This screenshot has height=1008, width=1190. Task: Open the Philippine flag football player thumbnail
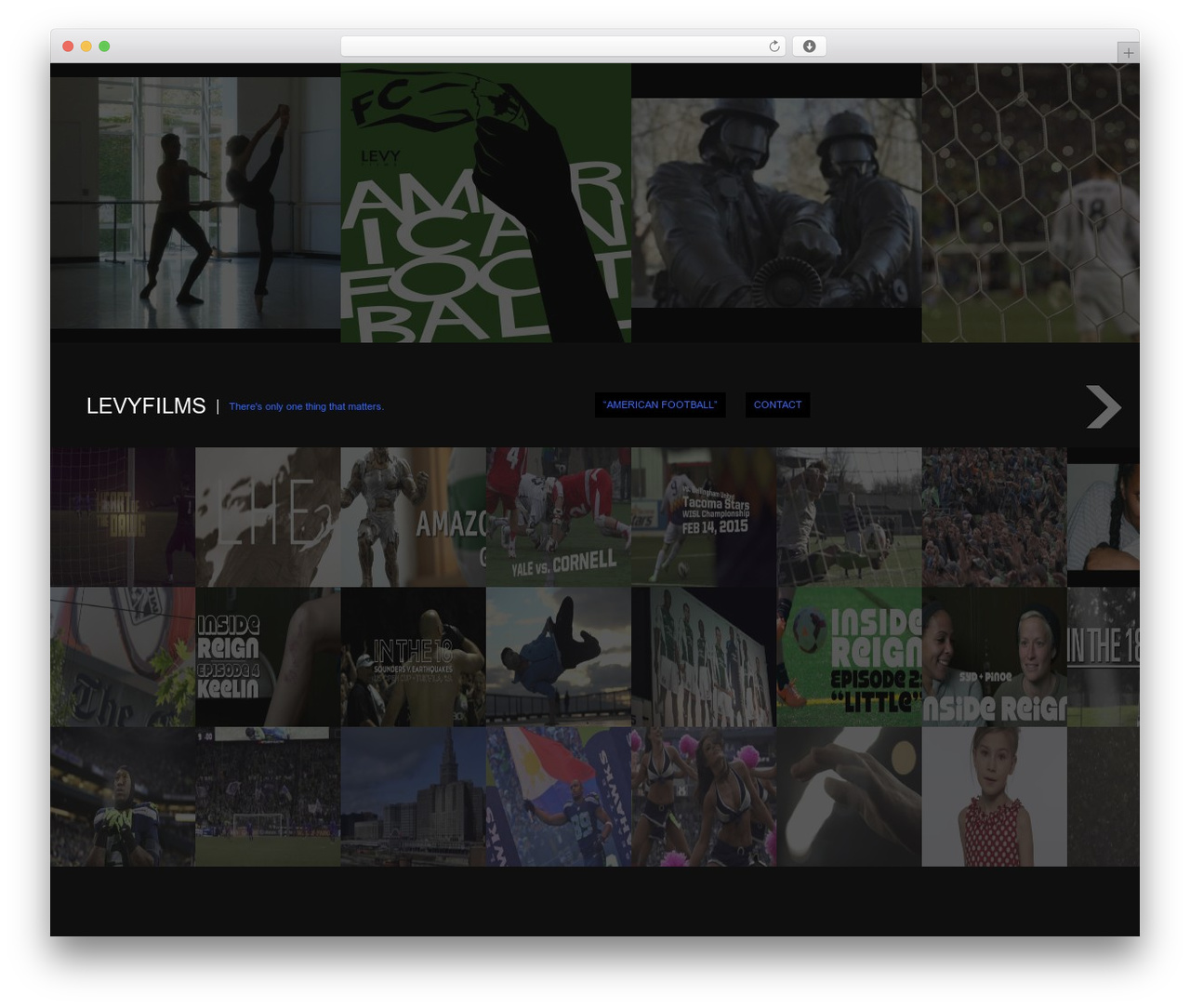[x=559, y=797]
